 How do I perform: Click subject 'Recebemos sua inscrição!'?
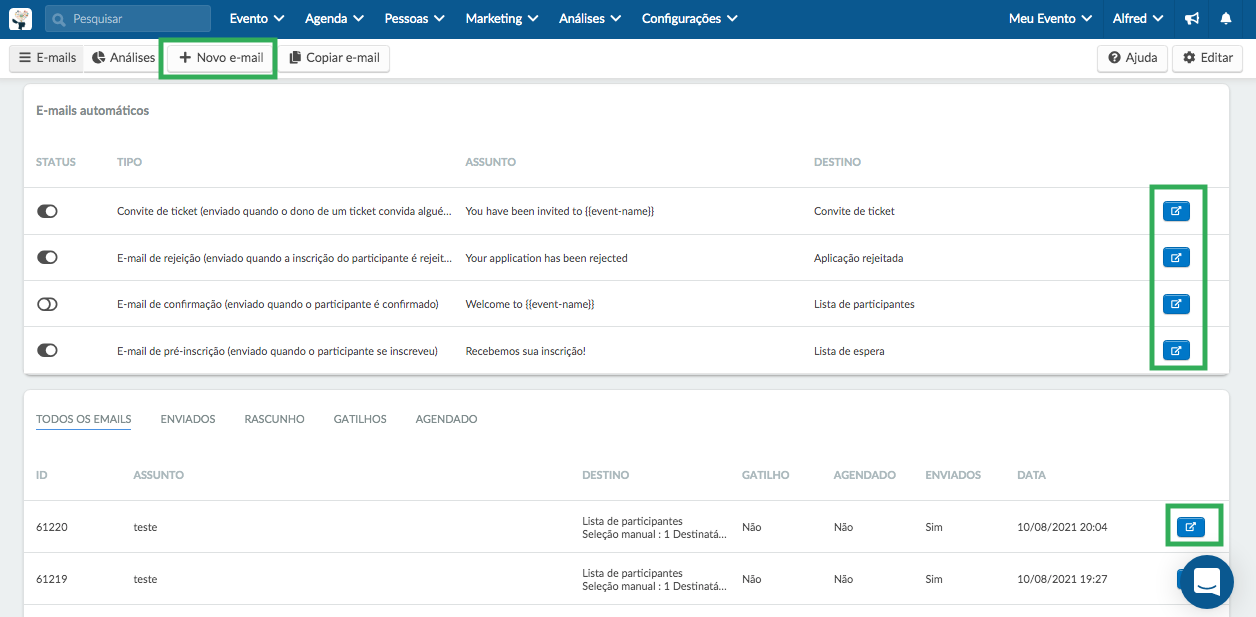click(526, 351)
